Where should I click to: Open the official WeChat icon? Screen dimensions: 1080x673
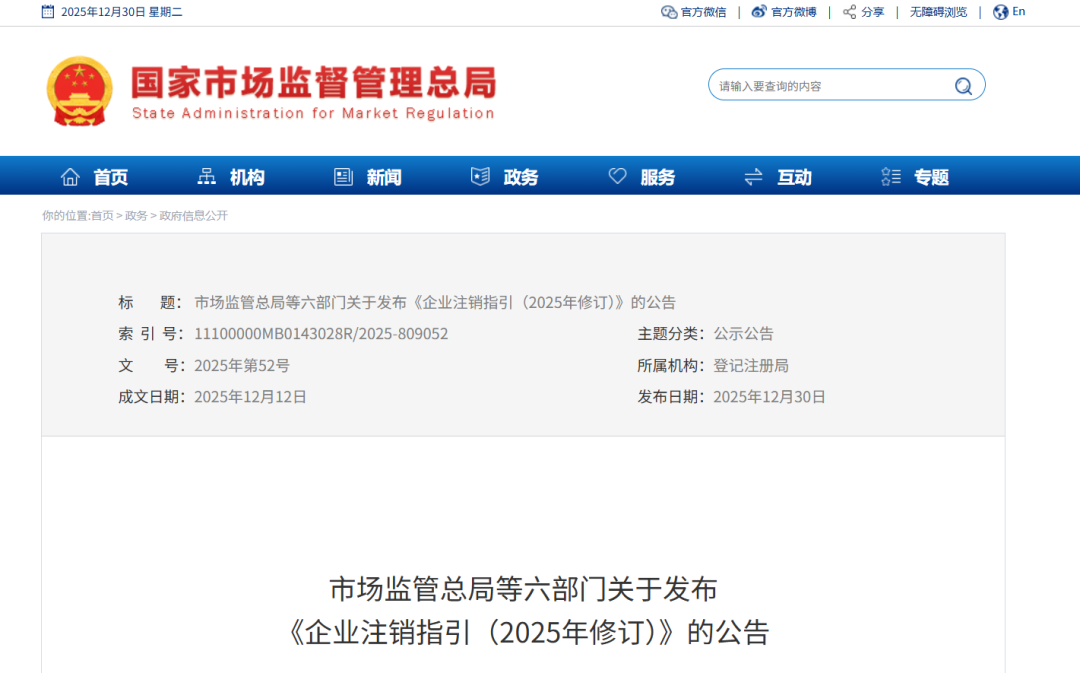[669, 12]
